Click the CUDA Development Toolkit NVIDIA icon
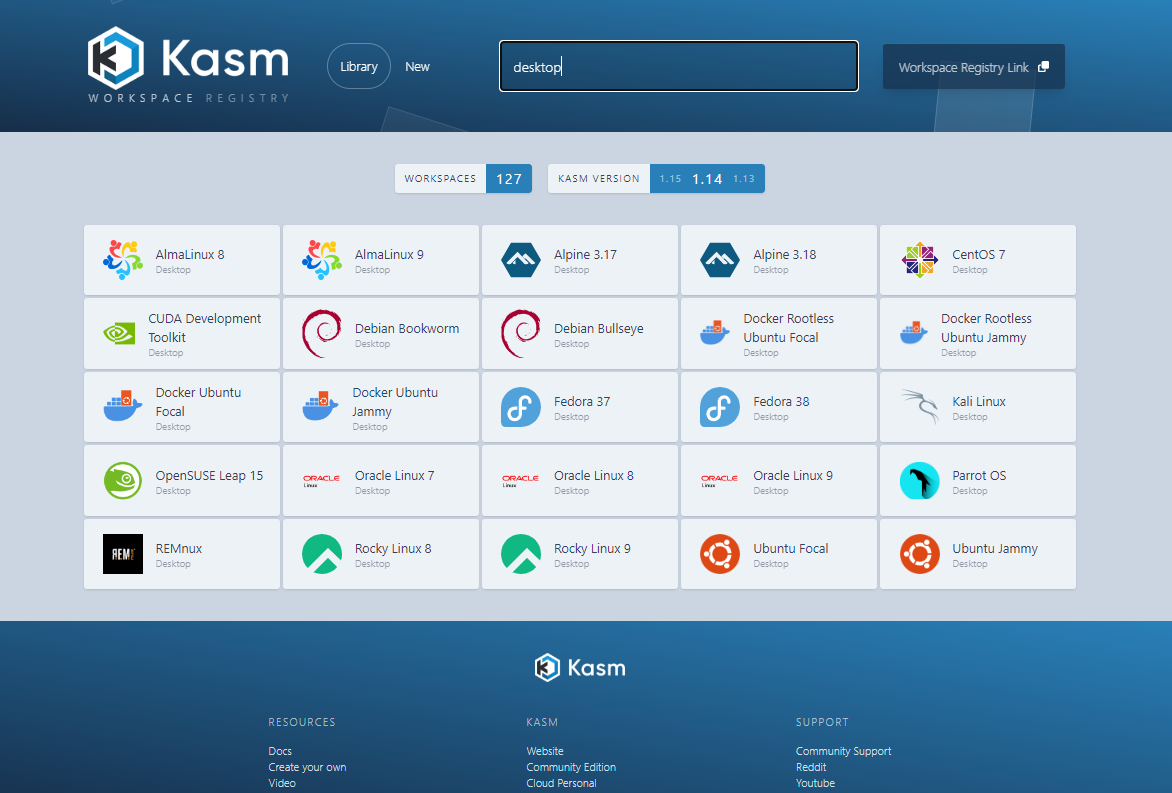The image size is (1172, 793). pyautogui.click(x=122, y=333)
